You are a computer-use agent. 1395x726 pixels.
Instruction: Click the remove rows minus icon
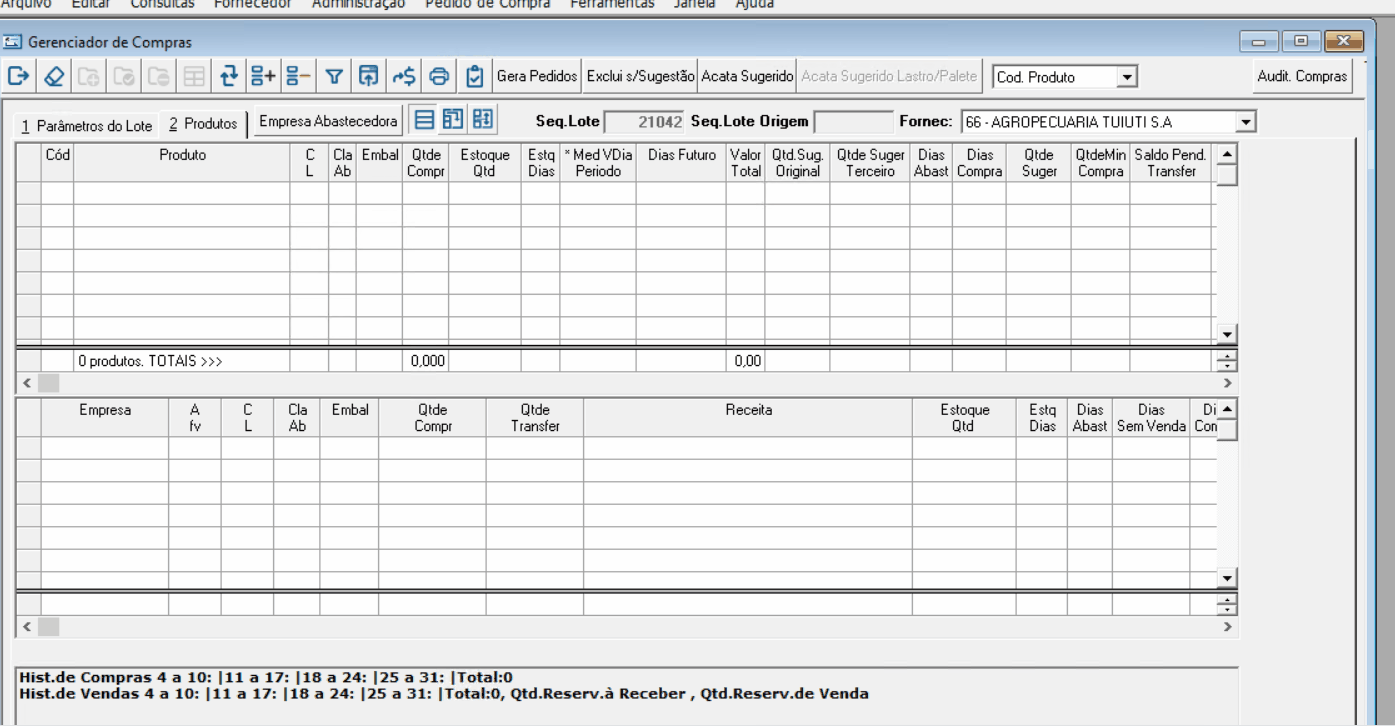298,76
